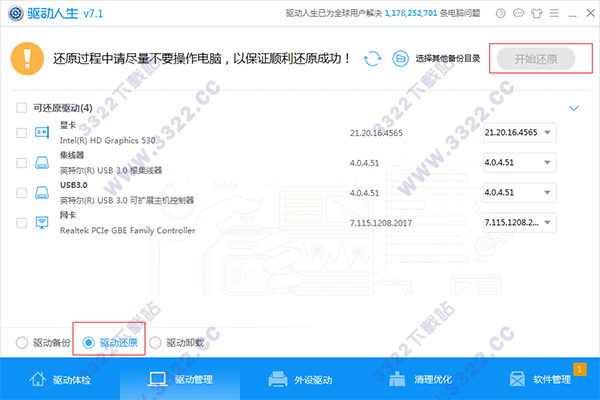600x400 pixels.
Task: Click the USB3.0 device icon
Action: click(42, 193)
